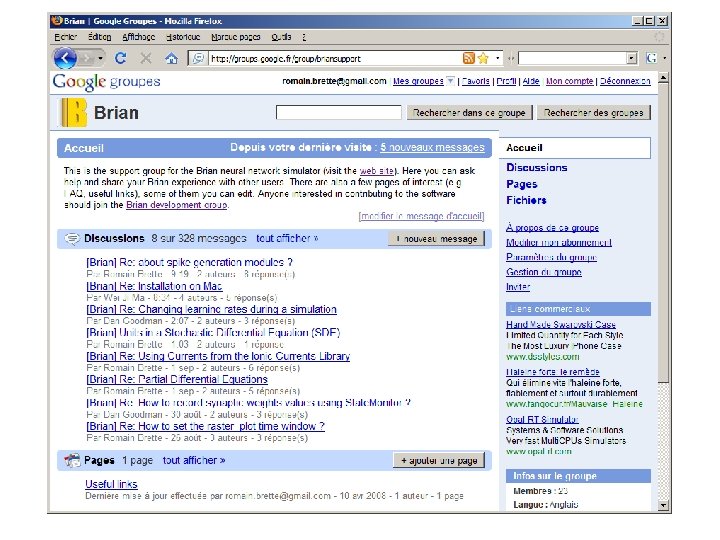Open the address bar history dropdown
The width and height of the screenshot is (720, 540).
497,58
